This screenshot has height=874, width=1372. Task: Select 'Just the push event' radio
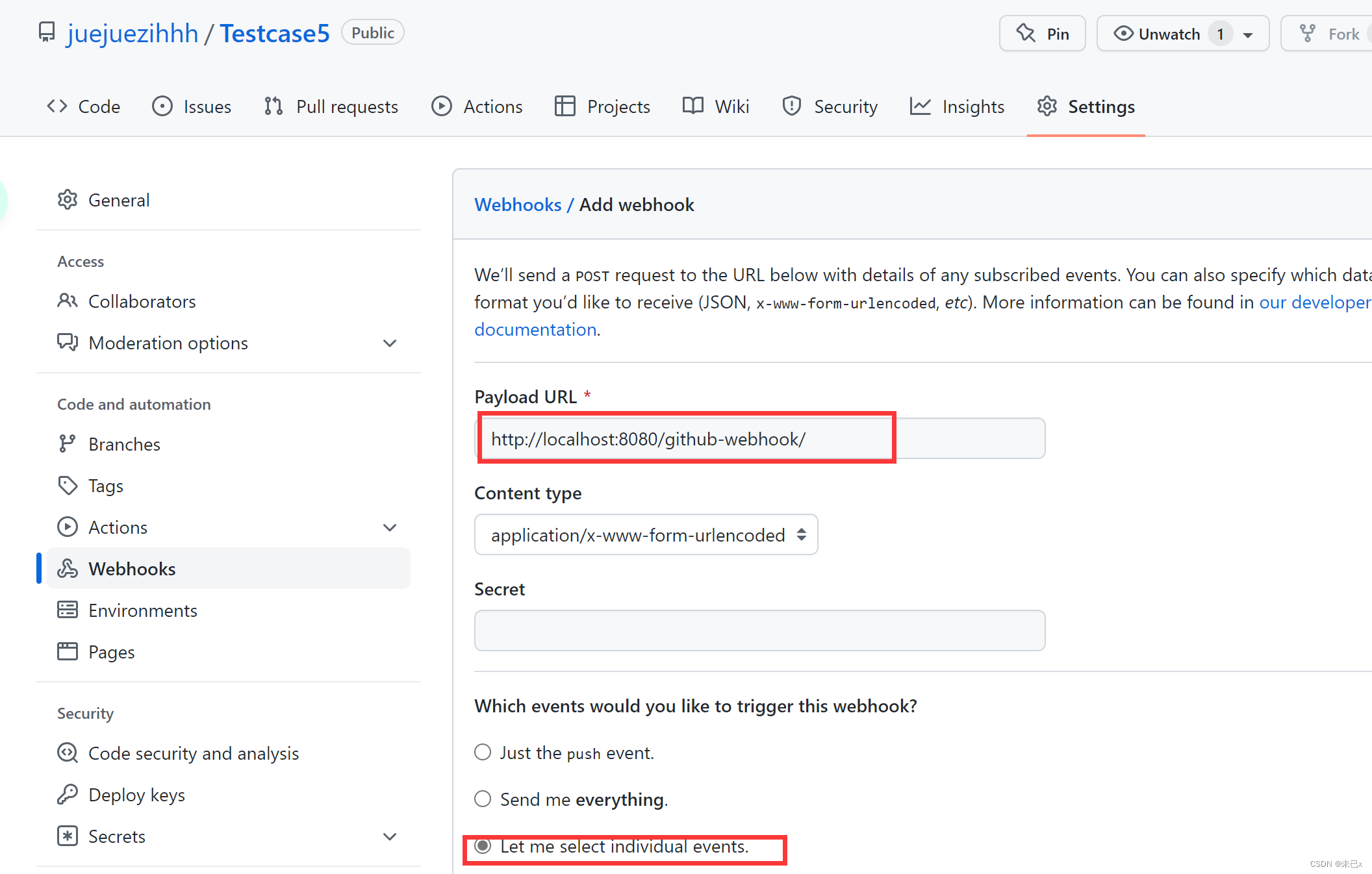(483, 753)
